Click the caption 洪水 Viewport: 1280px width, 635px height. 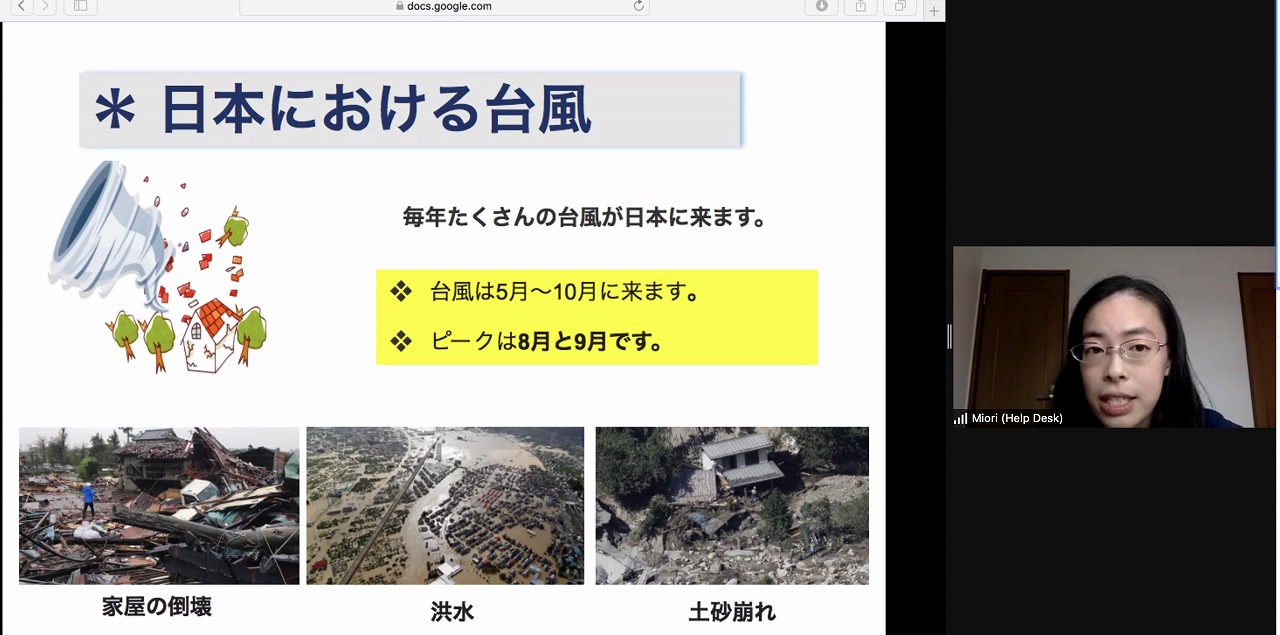tap(452, 611)
